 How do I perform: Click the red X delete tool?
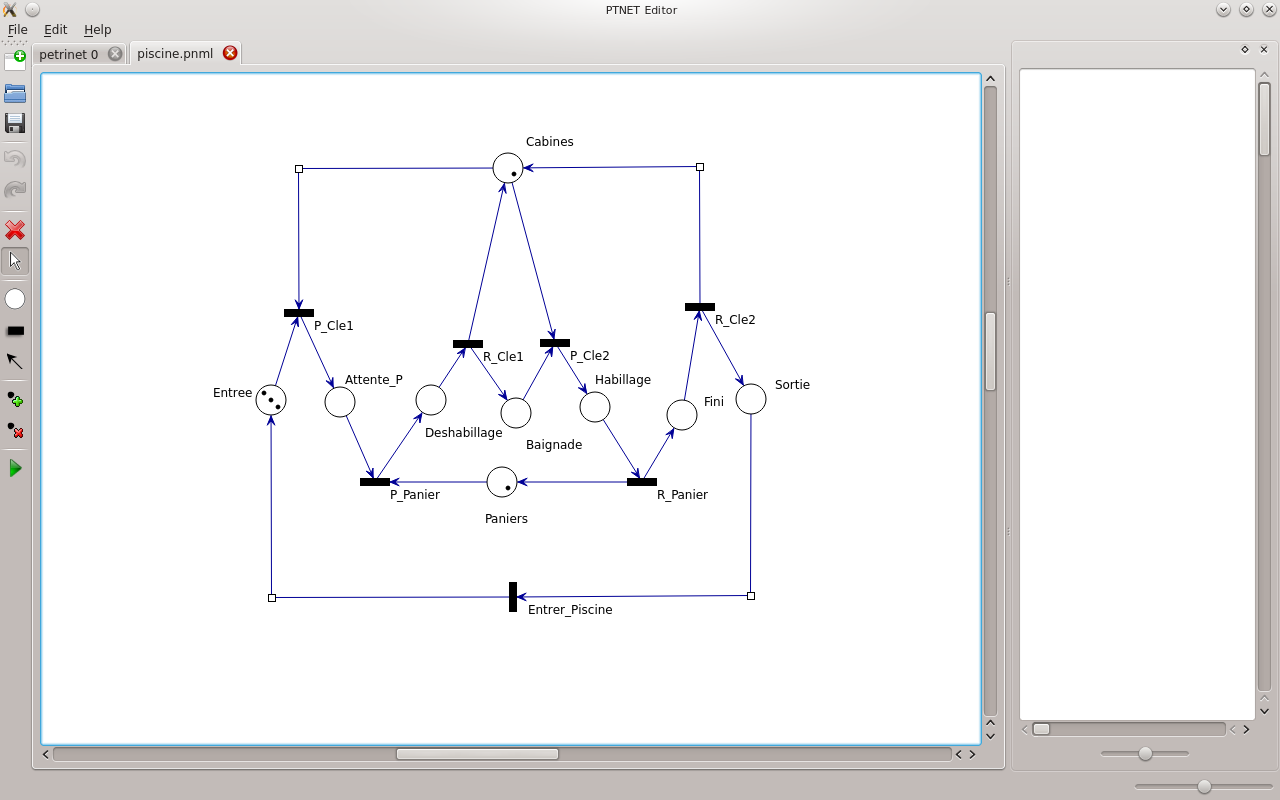tap(15, 230)
